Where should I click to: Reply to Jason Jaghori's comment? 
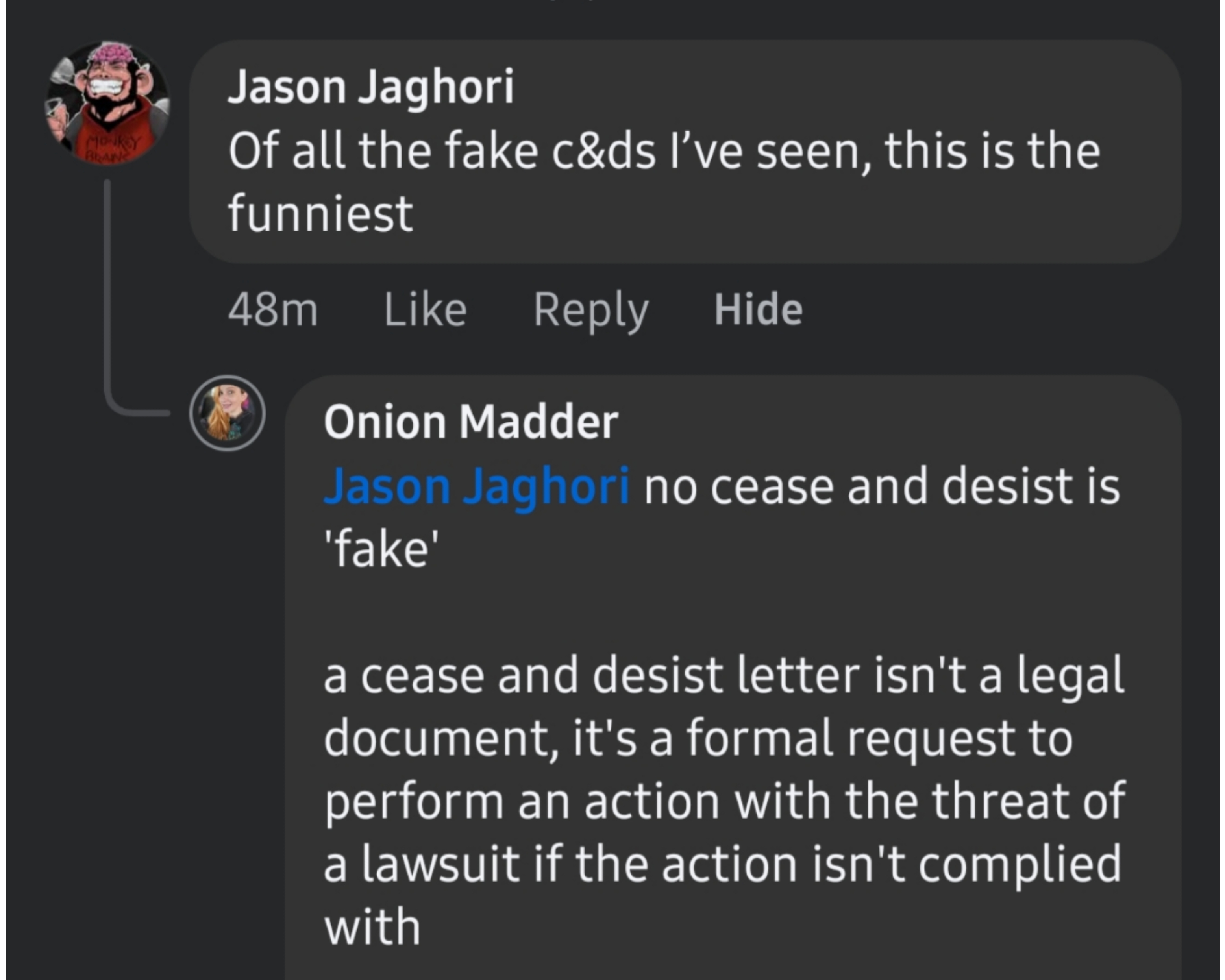(x=590, y=310)
